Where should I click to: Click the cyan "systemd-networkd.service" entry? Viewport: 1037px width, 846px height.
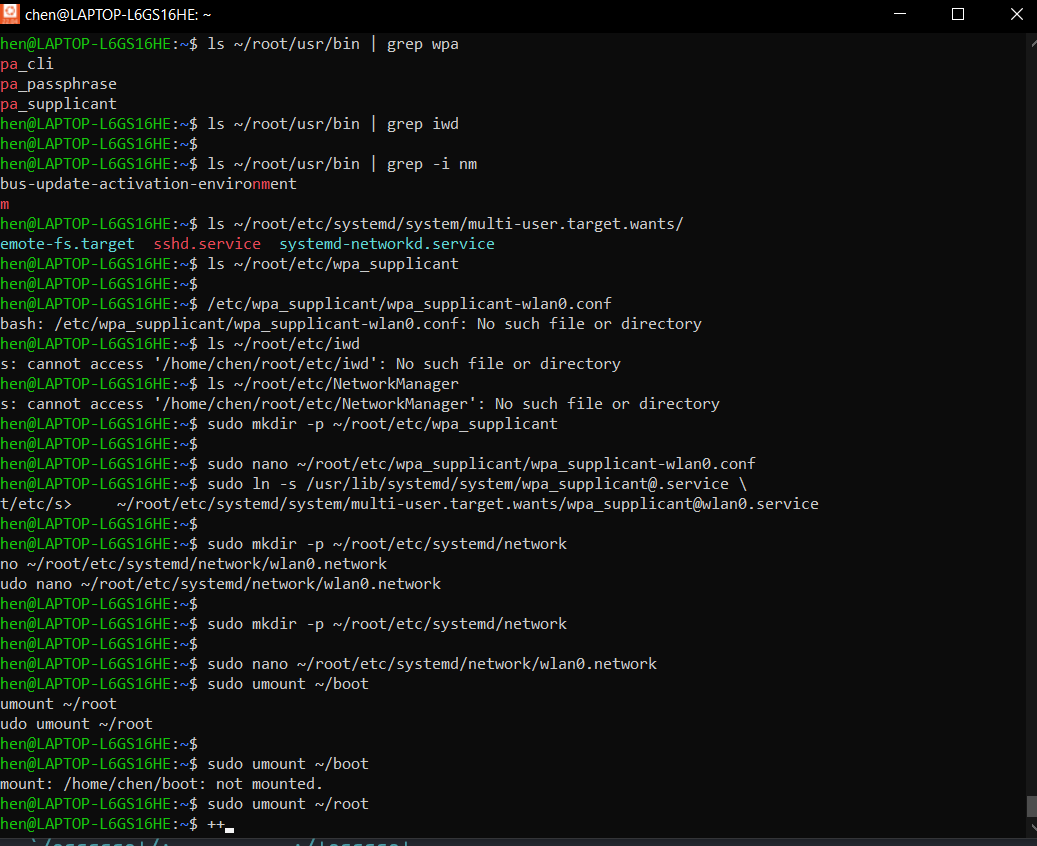click(x=387, y=244)
